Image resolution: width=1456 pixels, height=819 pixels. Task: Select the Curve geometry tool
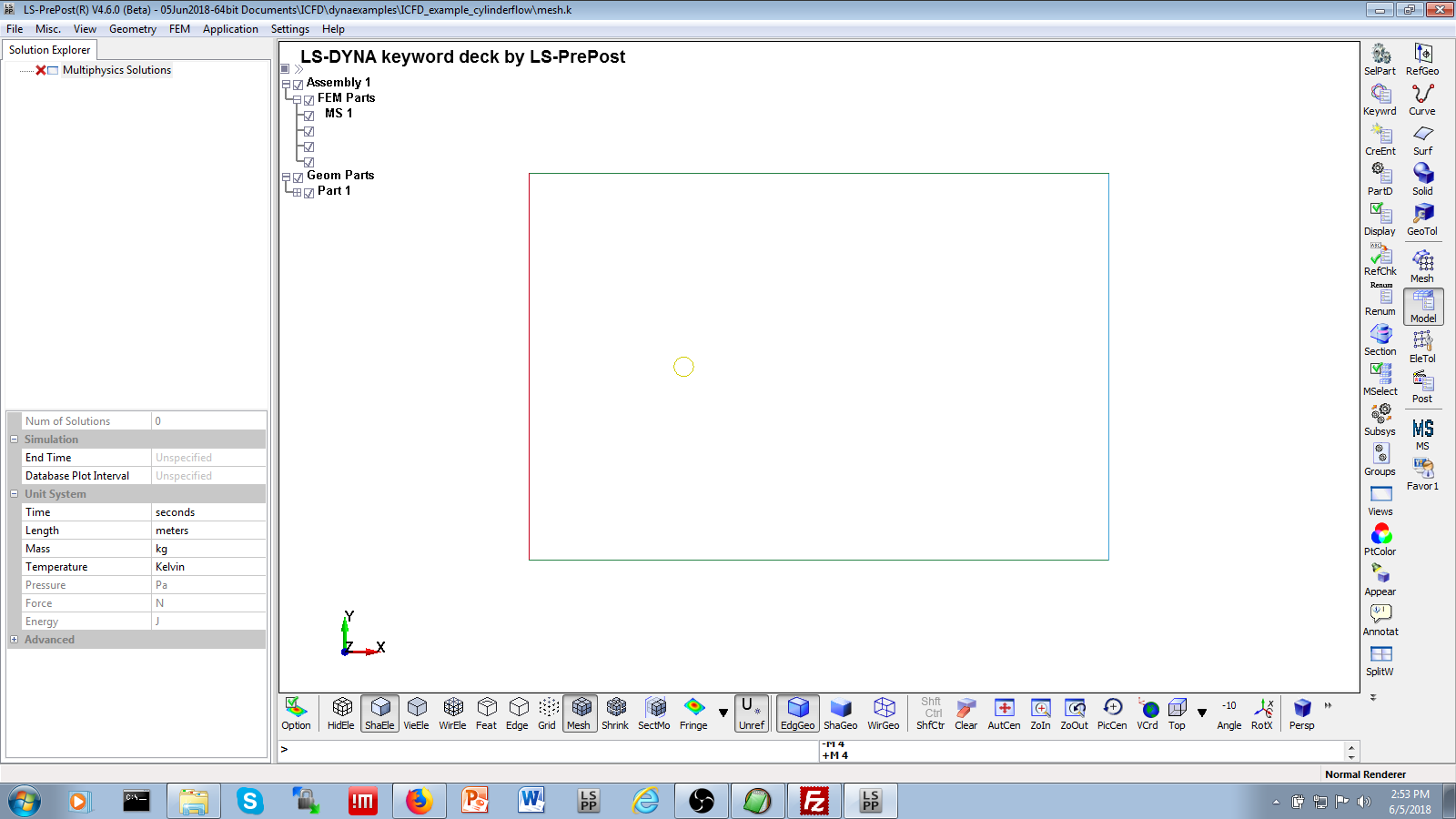pyautogui.click(x=1422, y=99)
